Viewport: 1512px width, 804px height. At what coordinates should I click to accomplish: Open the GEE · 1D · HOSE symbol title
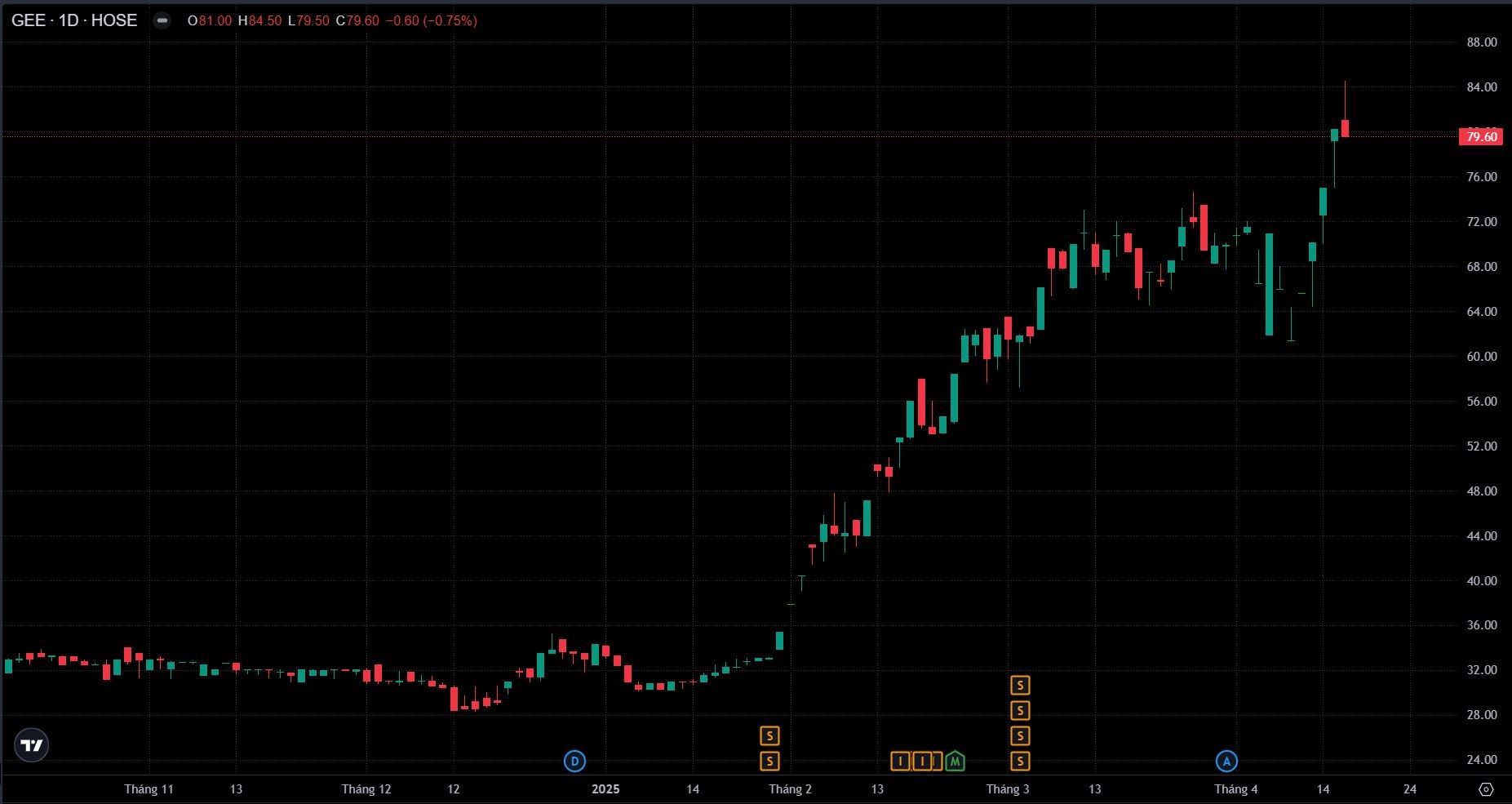[74, 20]
